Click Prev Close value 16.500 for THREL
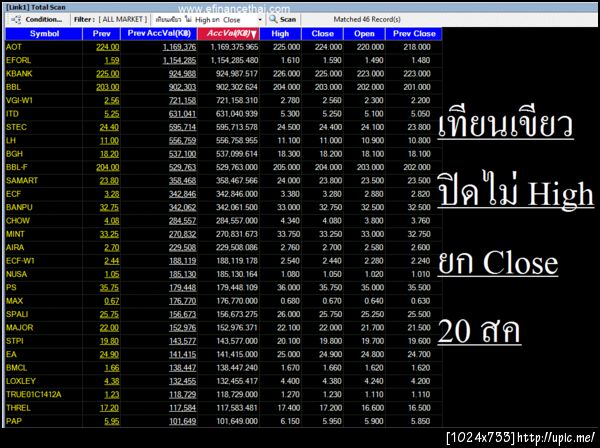The height and width of the screenshot is (448, 600). point(419,408)
